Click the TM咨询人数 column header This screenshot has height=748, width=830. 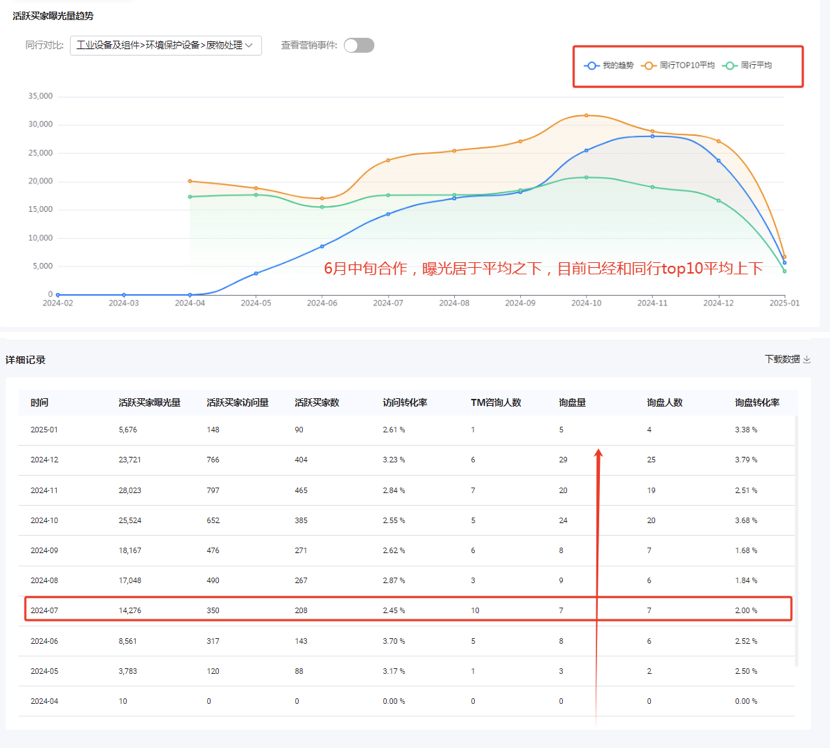(x=496, y=402)
